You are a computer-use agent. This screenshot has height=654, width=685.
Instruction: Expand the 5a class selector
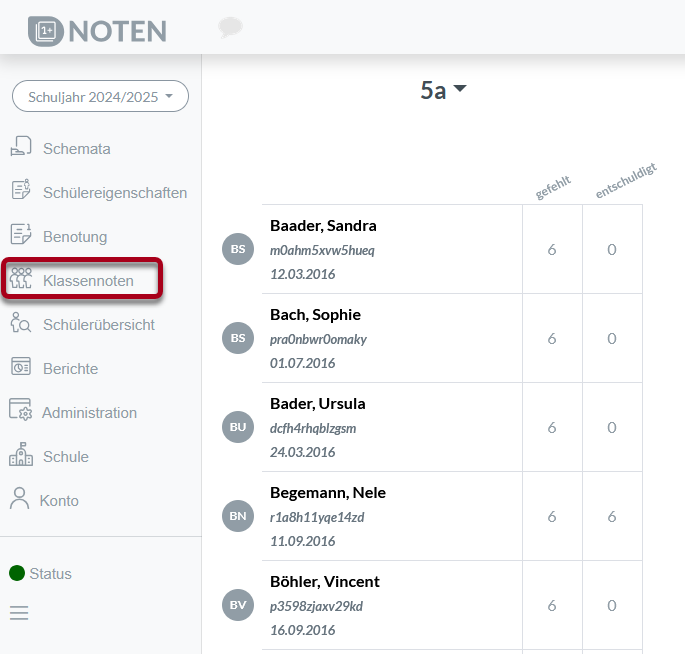point(443,90)
